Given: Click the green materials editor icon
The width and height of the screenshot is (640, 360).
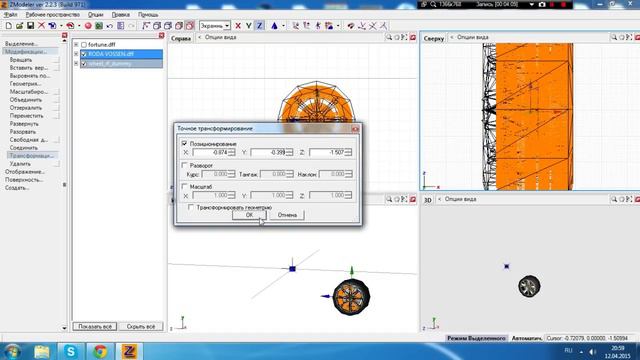Looking at the screenshot, I should [99, 26].
